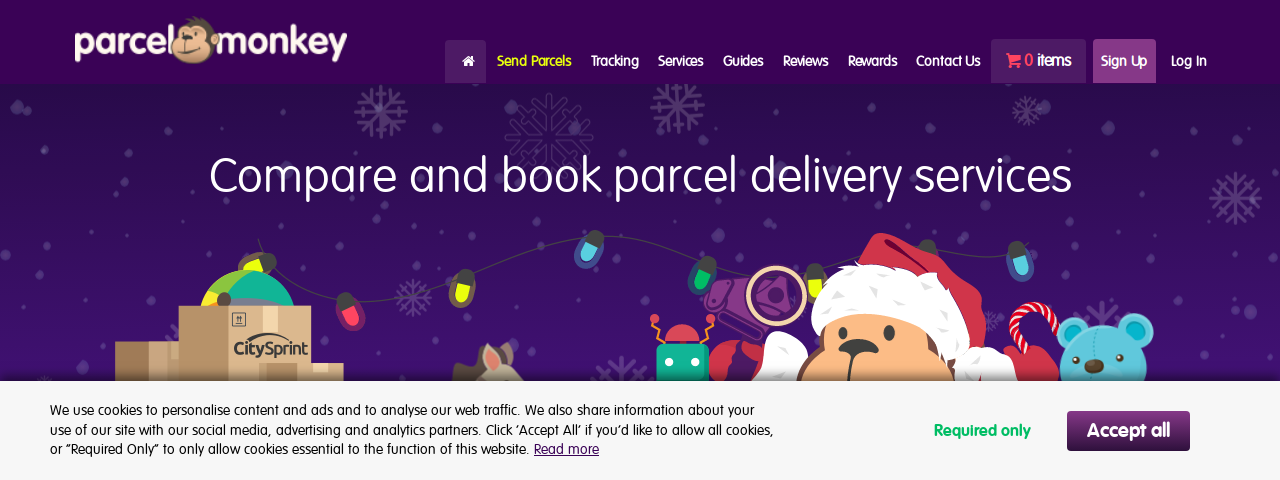Open the Rewards page
This screenshot has height=480, width=1280.
[872, 61]
